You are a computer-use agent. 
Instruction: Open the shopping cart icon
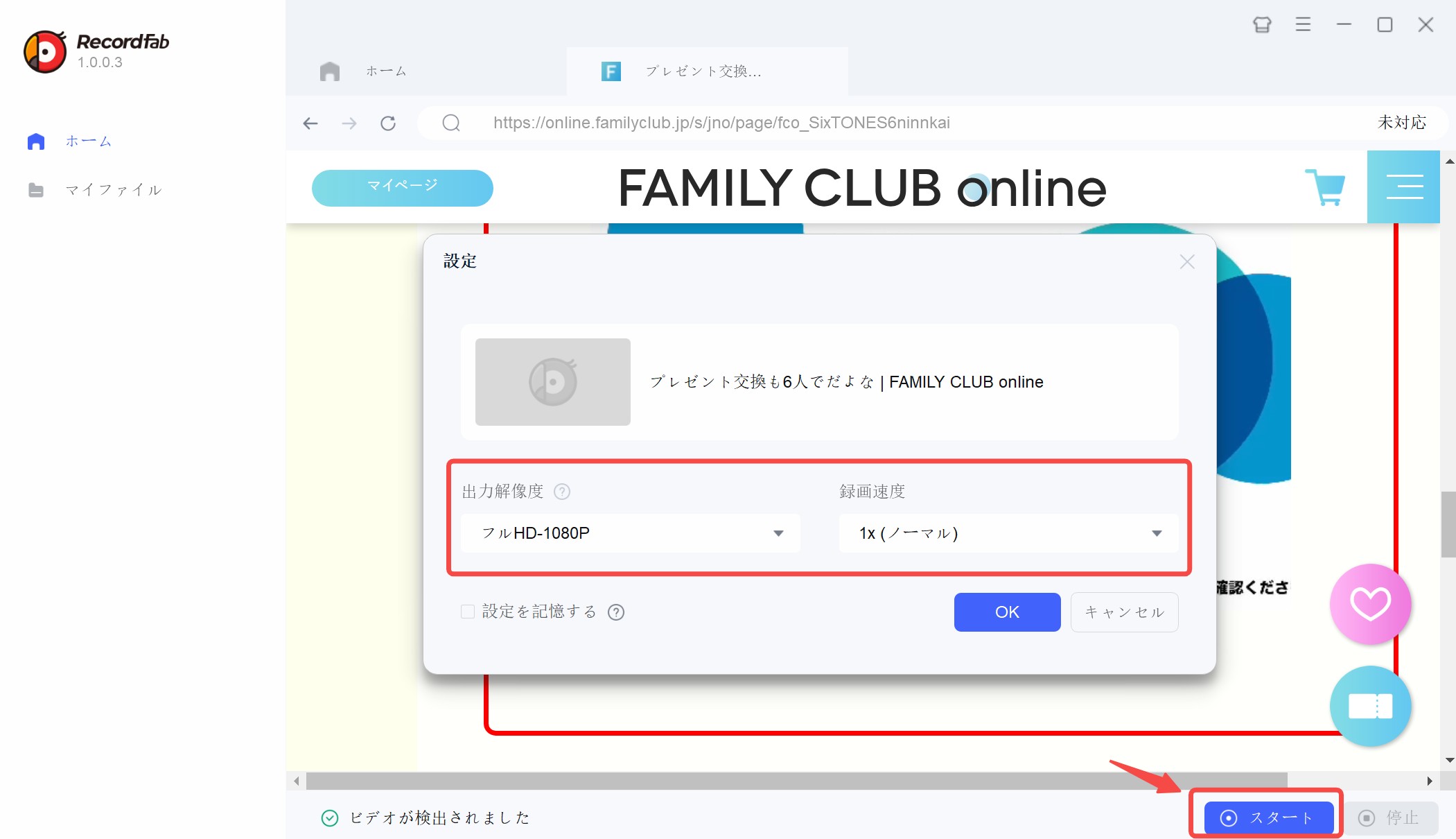click(1325, 187)
